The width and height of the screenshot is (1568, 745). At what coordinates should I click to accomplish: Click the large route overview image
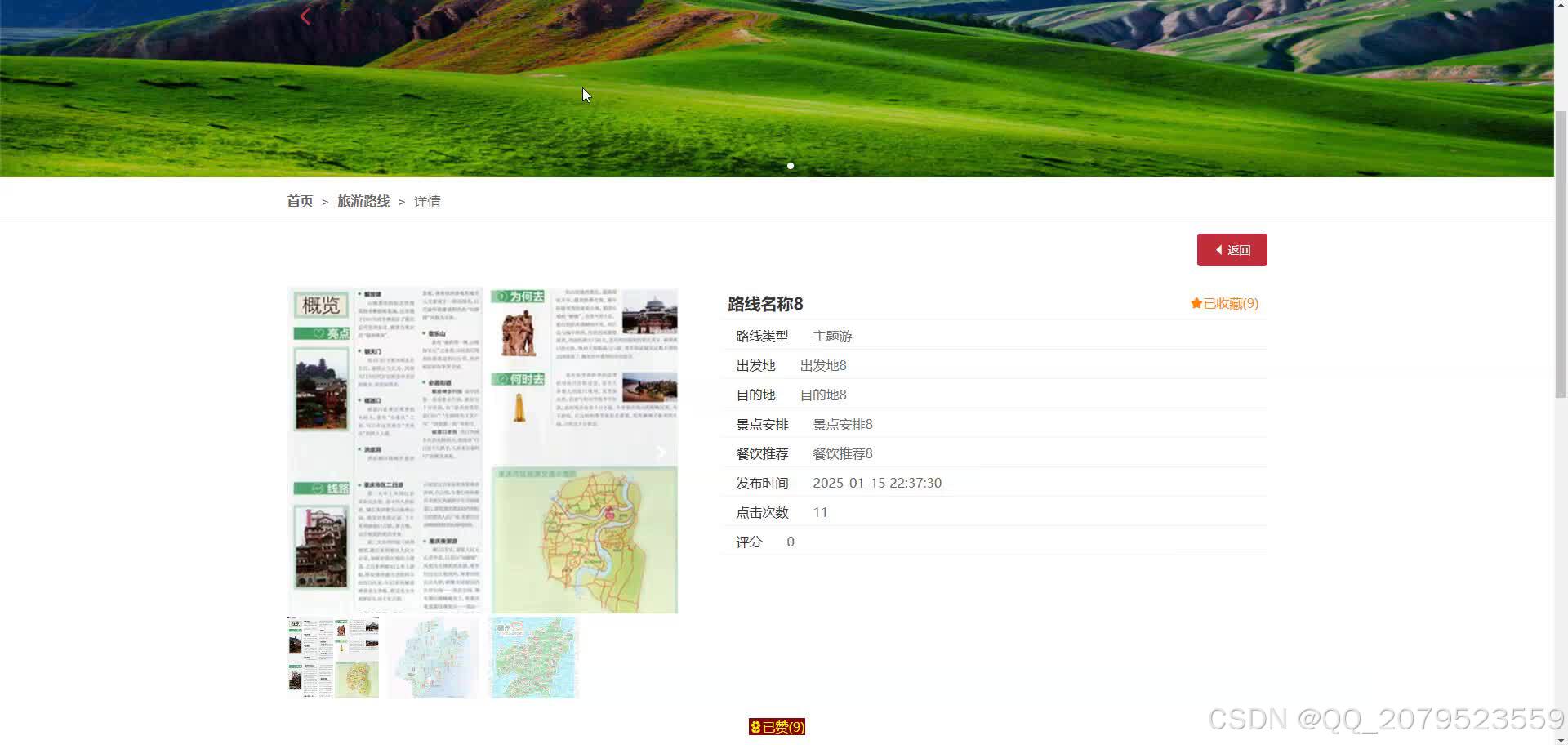pyautogui.click(x=482, y=449)
